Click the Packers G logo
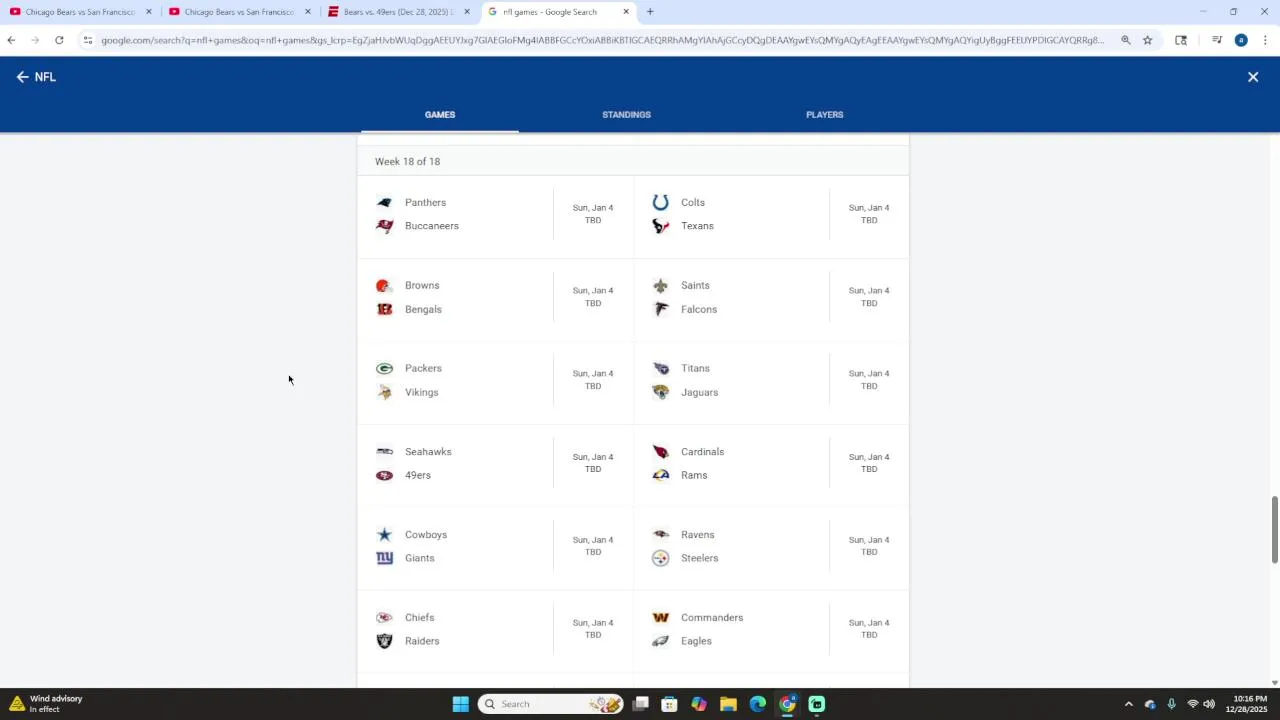This screenshot has width=1280, height=720. pyautogui.click(x=384, y=369)
